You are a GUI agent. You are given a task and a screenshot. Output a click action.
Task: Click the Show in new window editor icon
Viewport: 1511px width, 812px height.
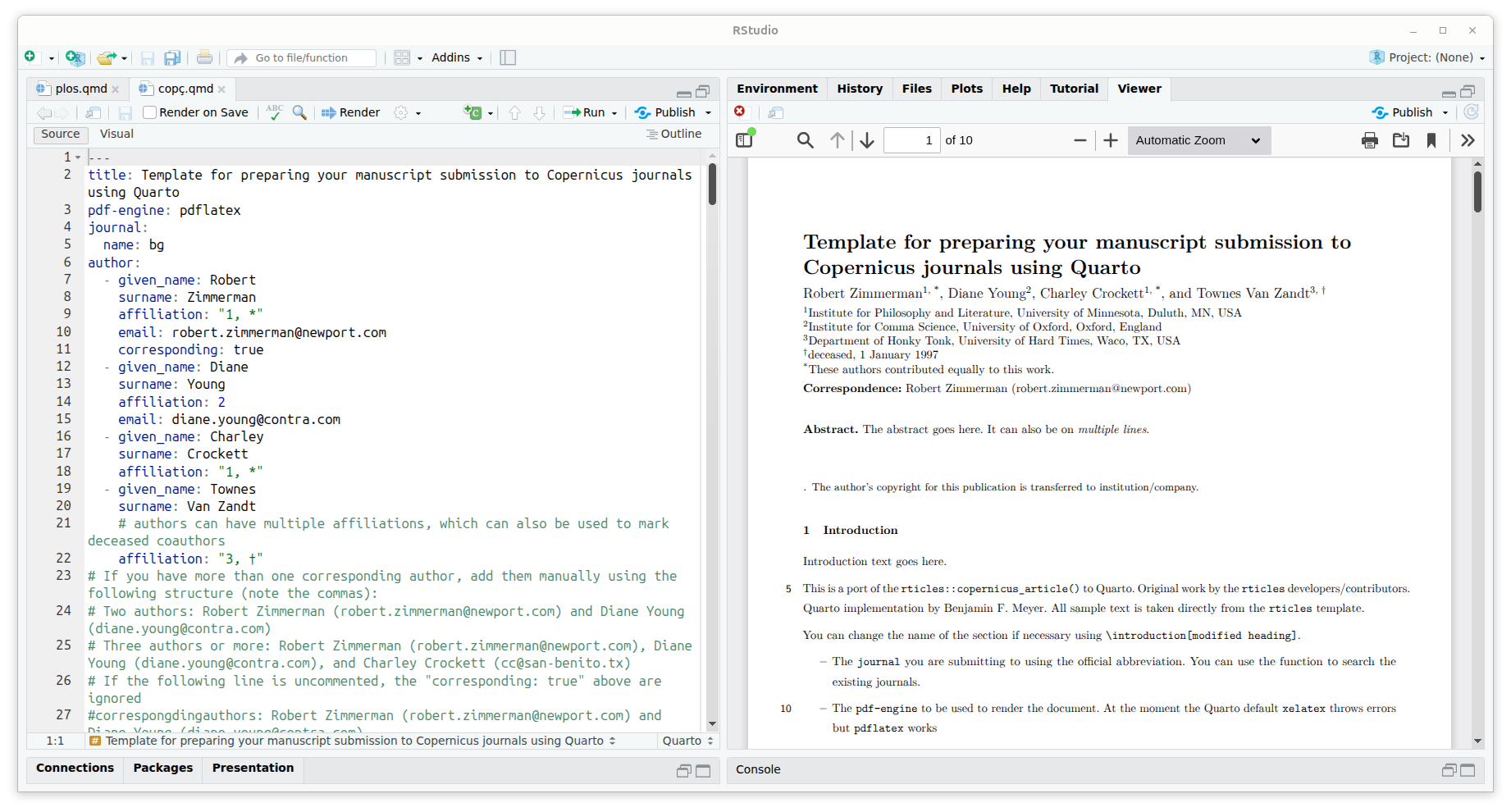coord(94,112)
